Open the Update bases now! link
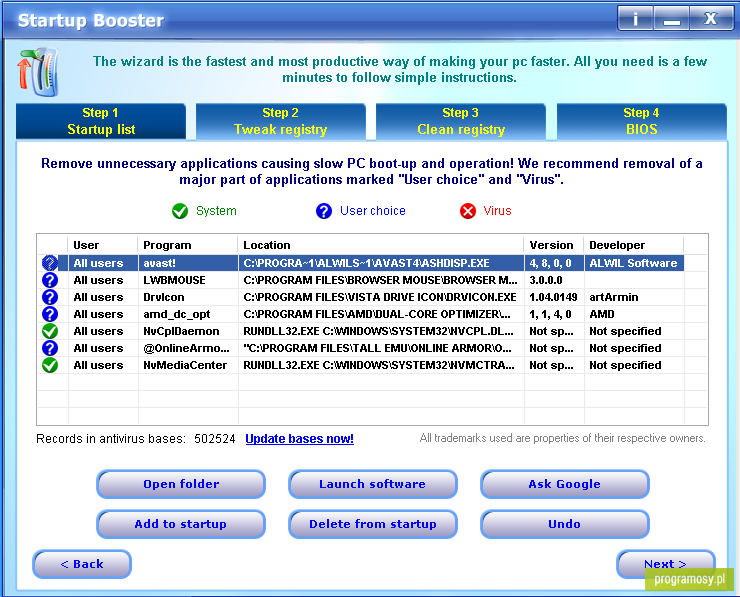The image size is (740, 597). click(x=300, y=439)
